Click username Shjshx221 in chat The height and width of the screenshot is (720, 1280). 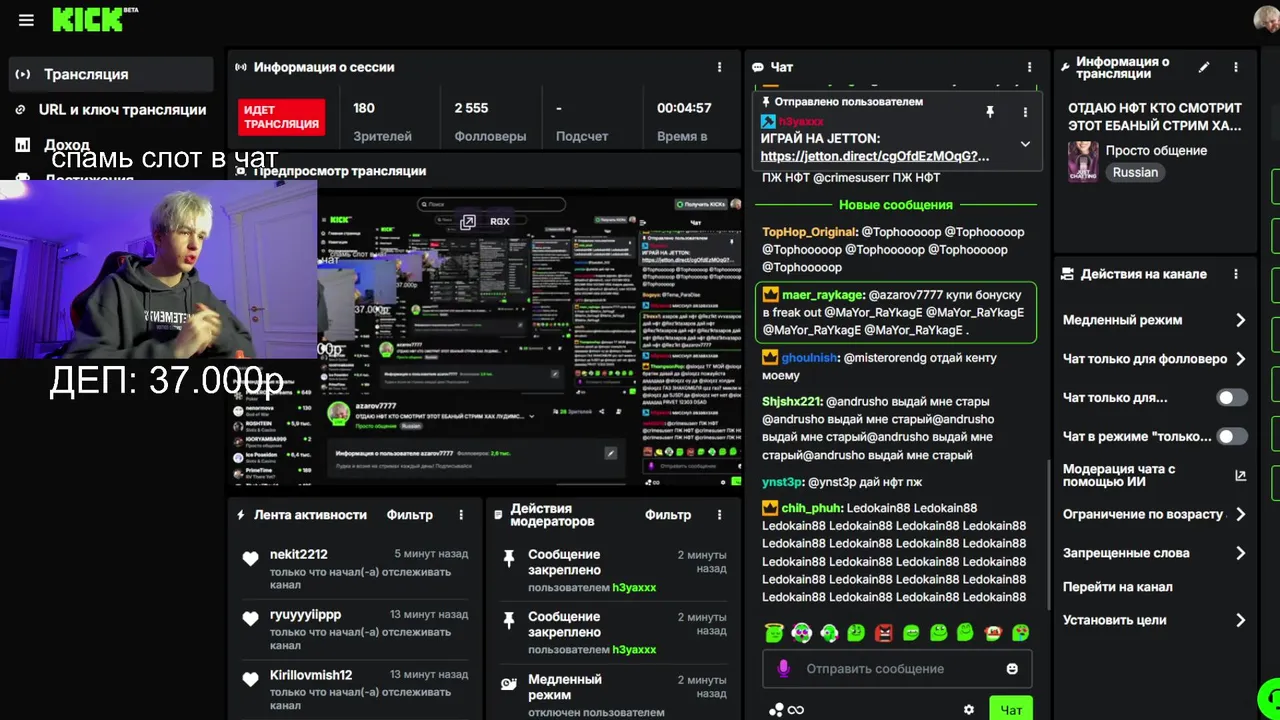[791, 402]
